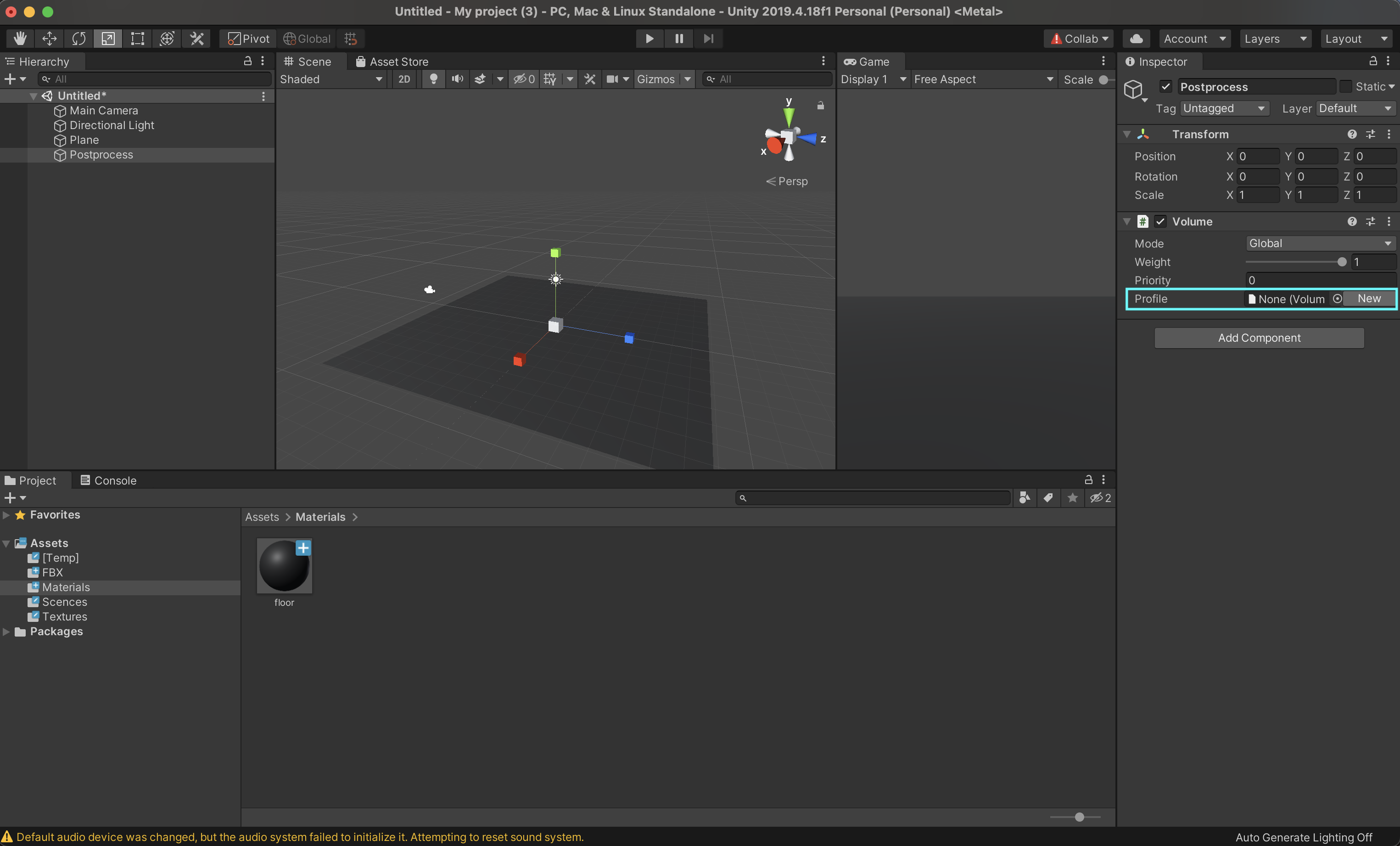Select the Rect Transform tool
The height and width of the screenshot is (846, 1400).
coord(138,39)
